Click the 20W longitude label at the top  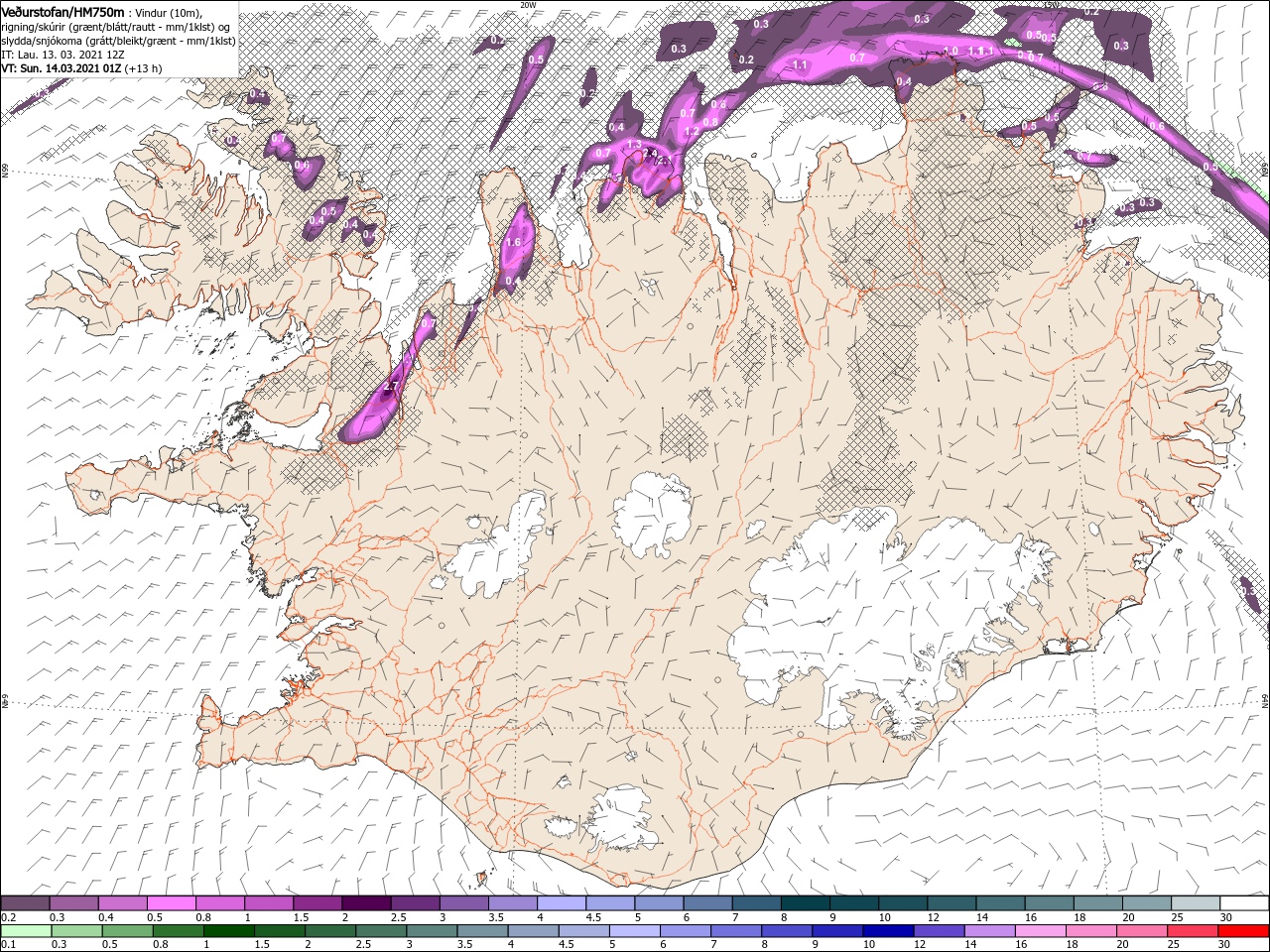pyautogui.click(x=528, y=4)
